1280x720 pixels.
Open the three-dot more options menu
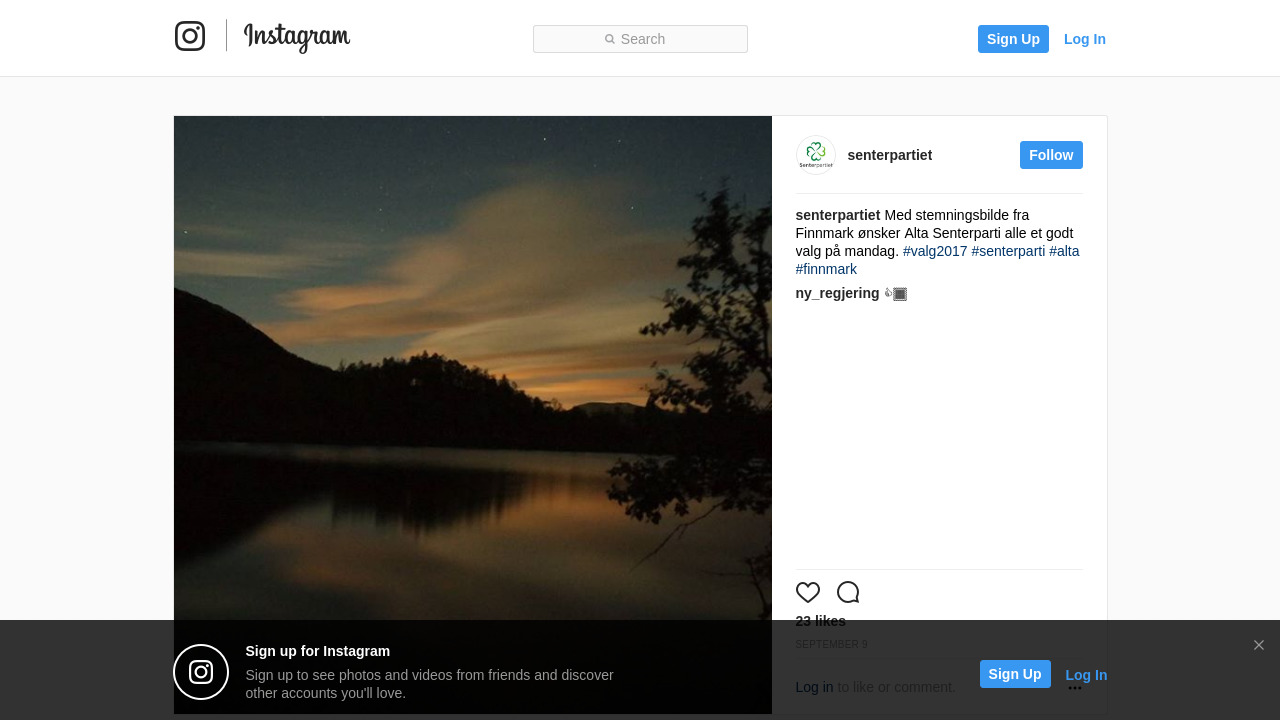pyautogui.click(x=1075, y=688)
